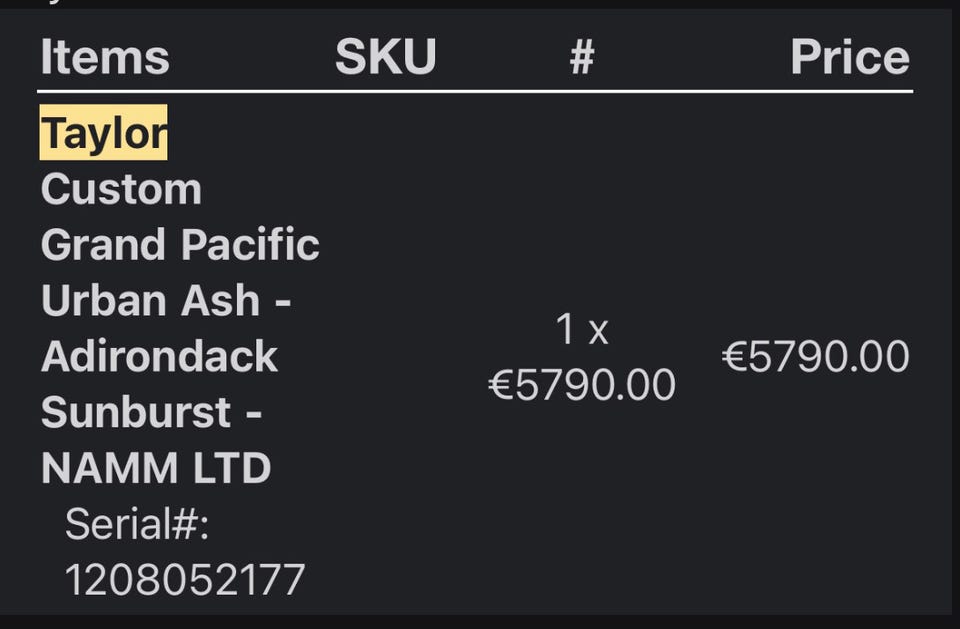960x629 pixels.
Task: Click the 1 x quantity text
Action: 582,329
